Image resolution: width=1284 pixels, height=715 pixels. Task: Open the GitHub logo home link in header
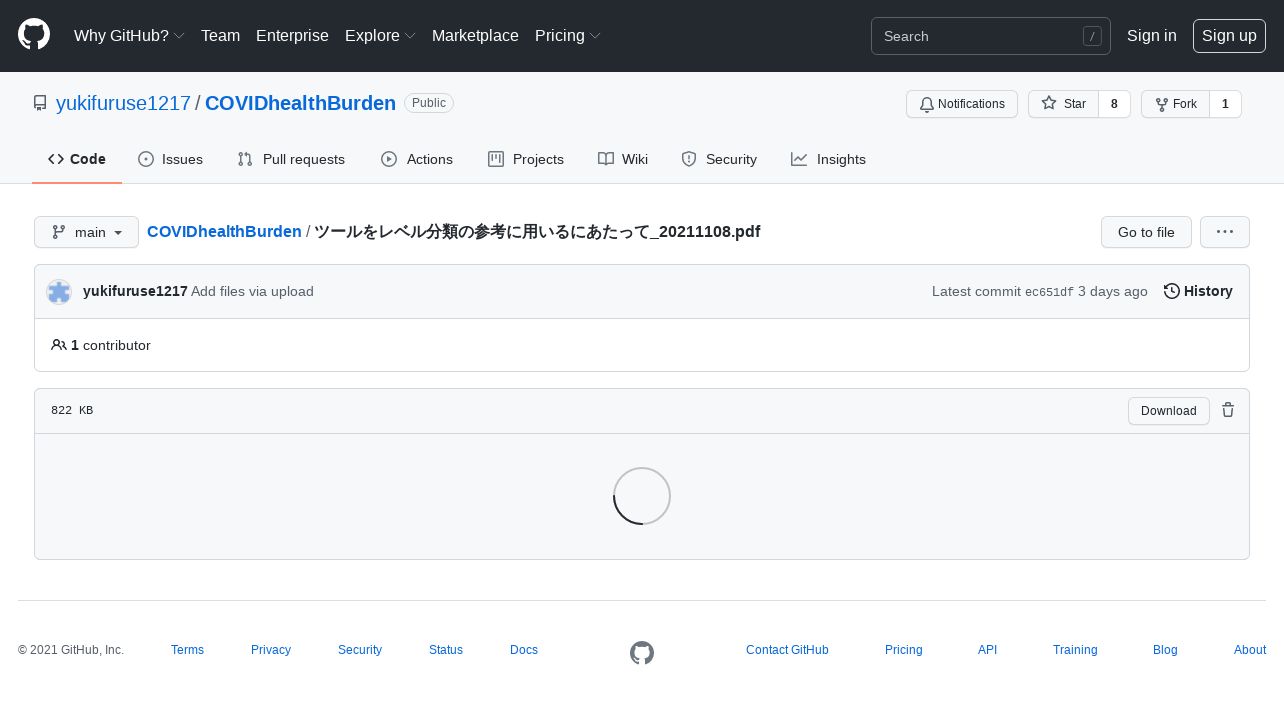click(x=34, y=34)
